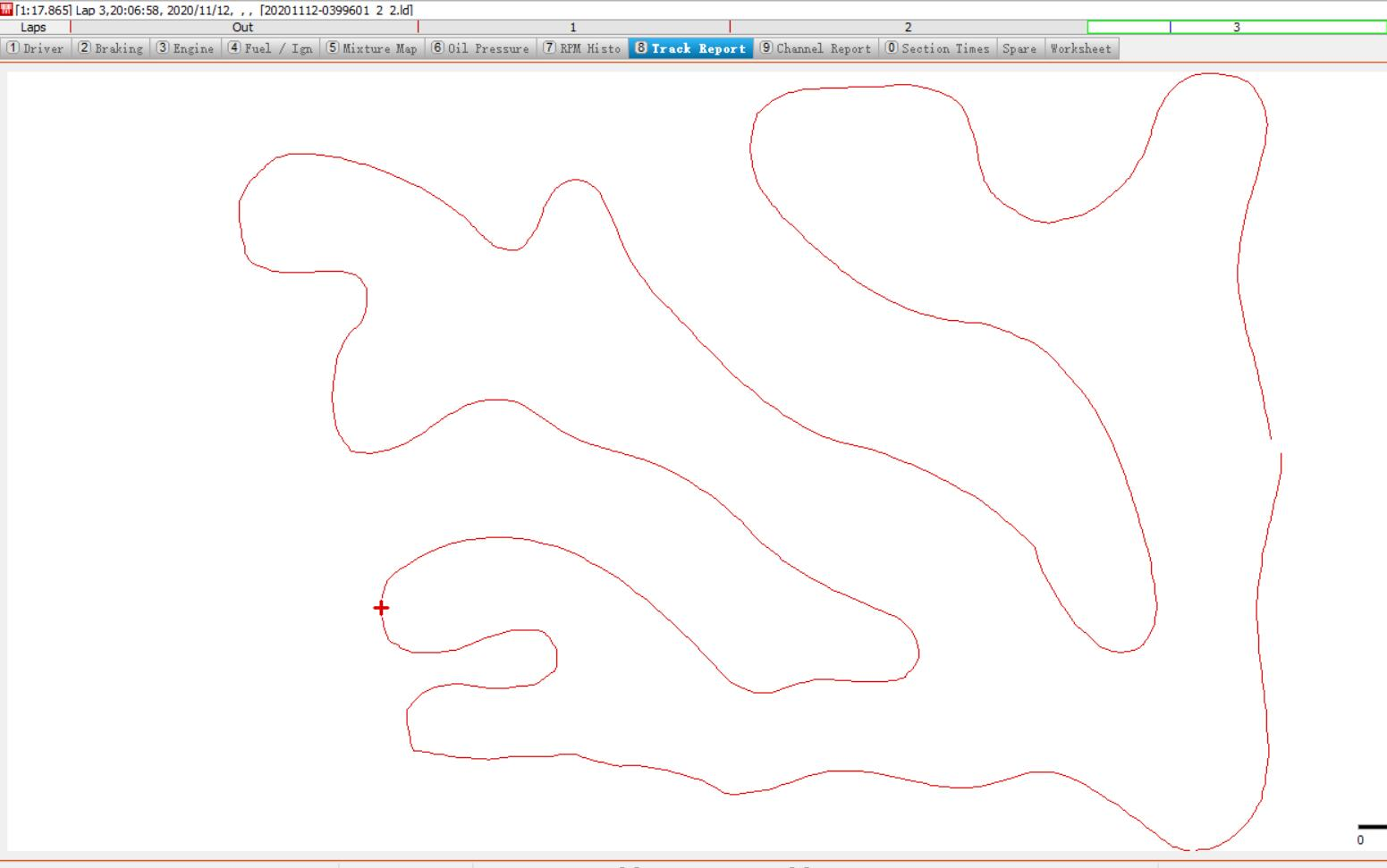Select the Track Report tab
The width and height of the screenshot is (1387, 868).
690,48
